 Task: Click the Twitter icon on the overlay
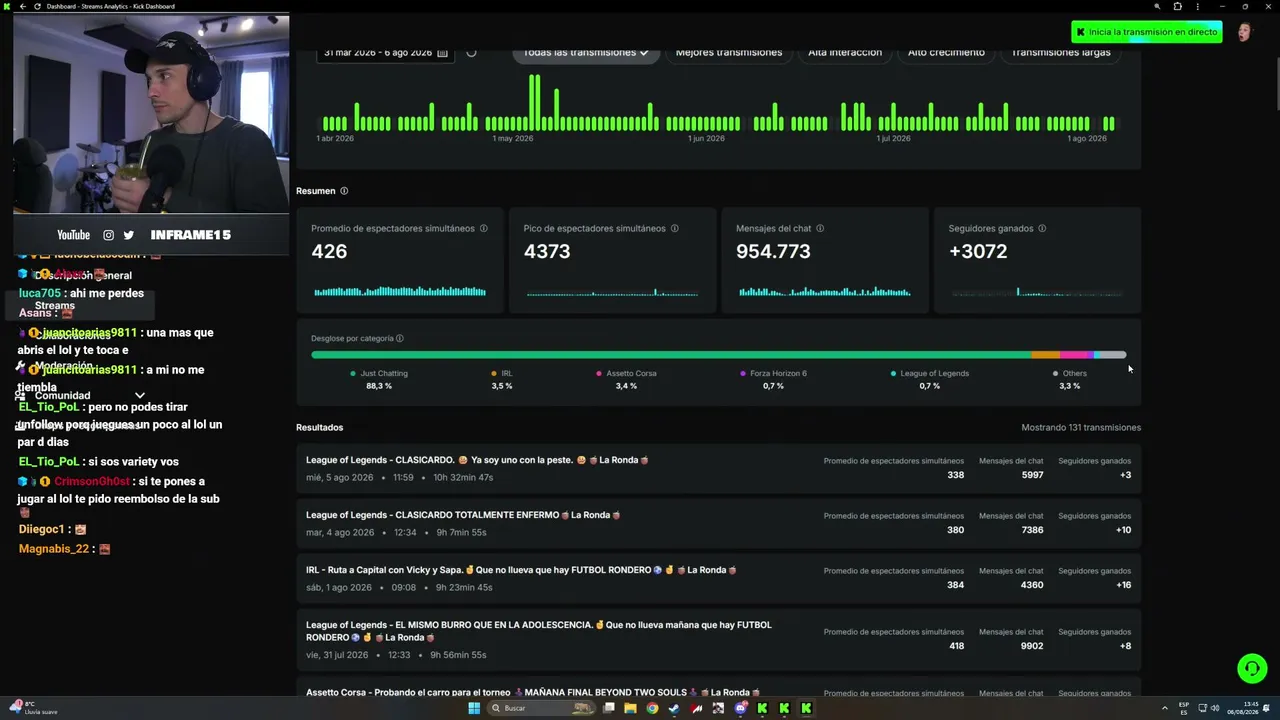coord(129,235)
